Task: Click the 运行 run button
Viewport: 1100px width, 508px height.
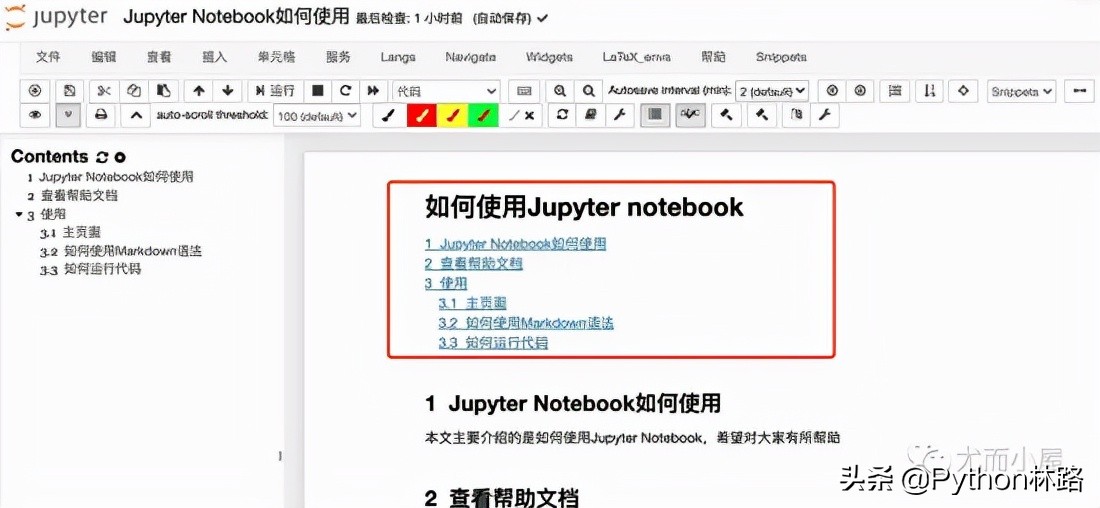Action: coord(275,91)
